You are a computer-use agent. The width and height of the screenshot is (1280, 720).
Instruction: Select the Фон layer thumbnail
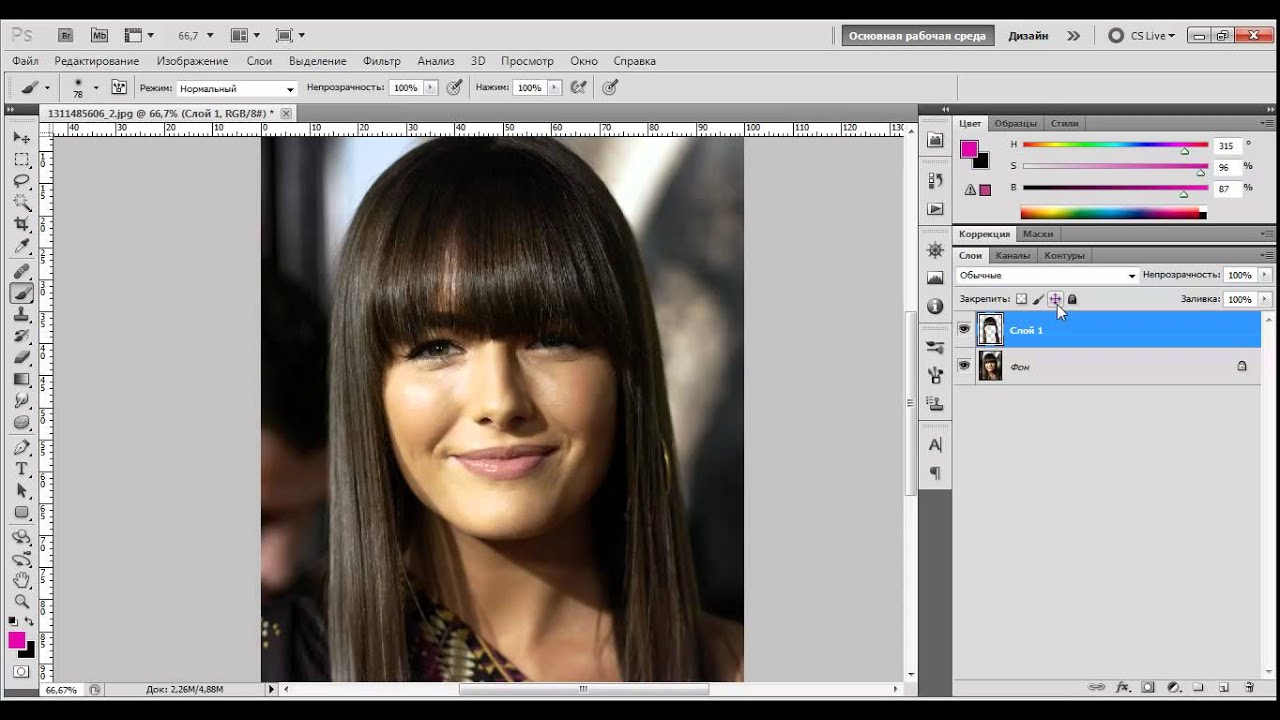pos(990,366)
